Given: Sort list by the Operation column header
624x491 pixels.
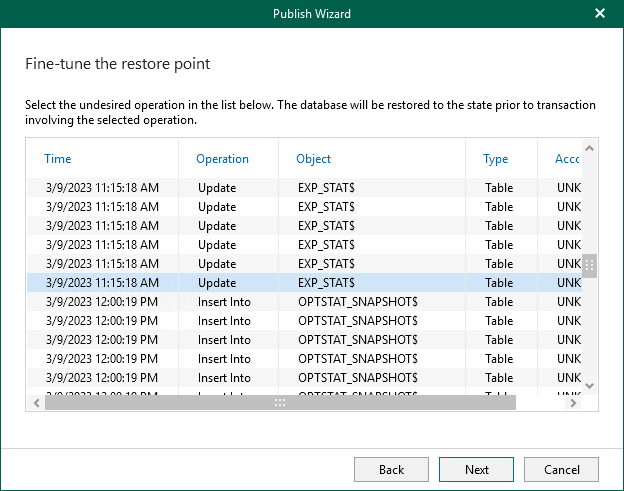Looking at the screenshot, I should click(x=222, y=159).
